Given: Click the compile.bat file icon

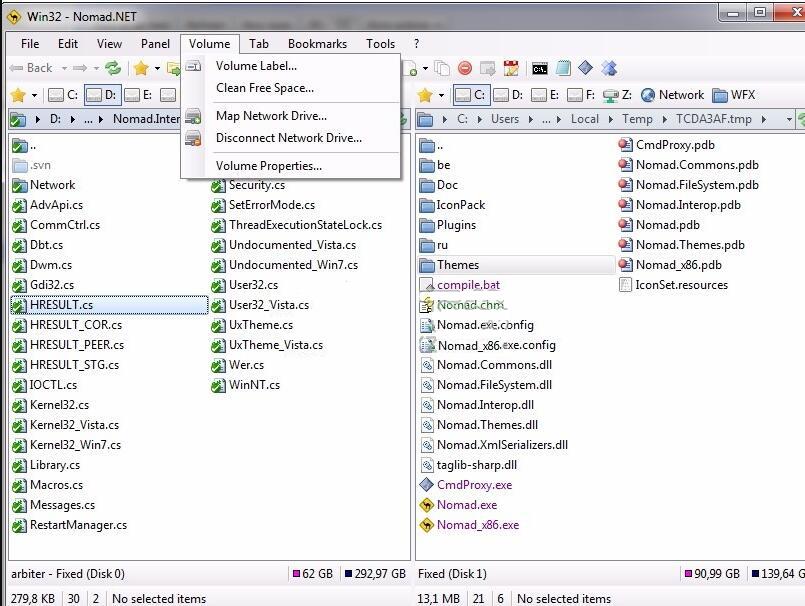Looking at the screenshot, I should (x=427, y=285).
